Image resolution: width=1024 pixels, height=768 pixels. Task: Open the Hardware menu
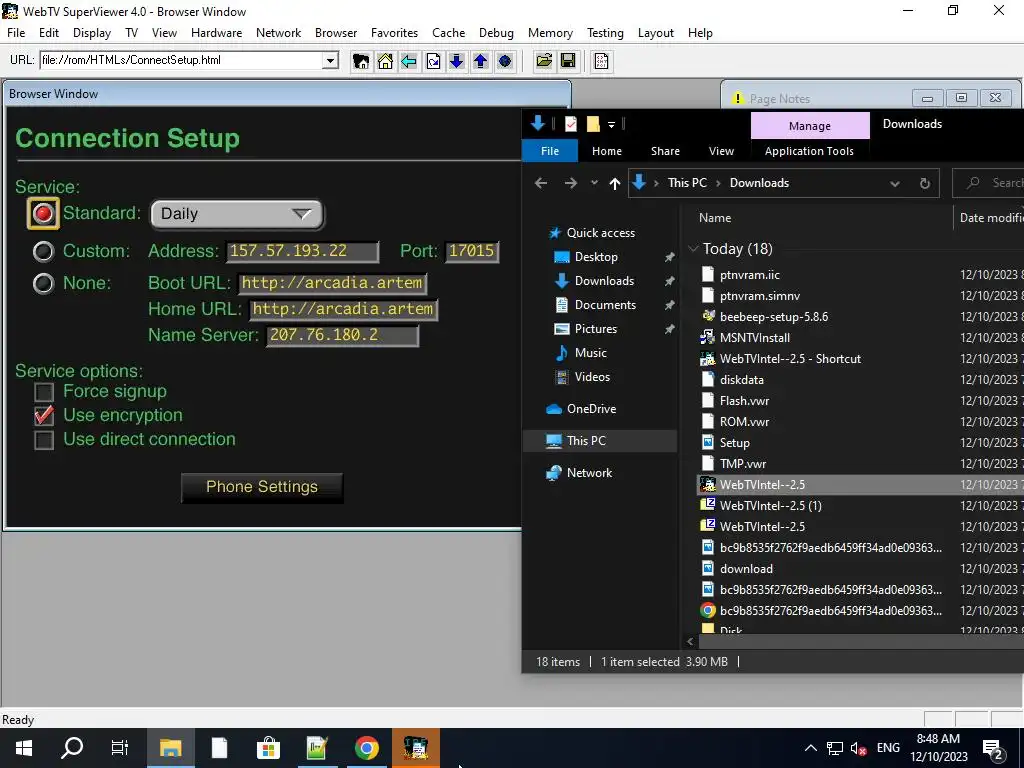216,33
